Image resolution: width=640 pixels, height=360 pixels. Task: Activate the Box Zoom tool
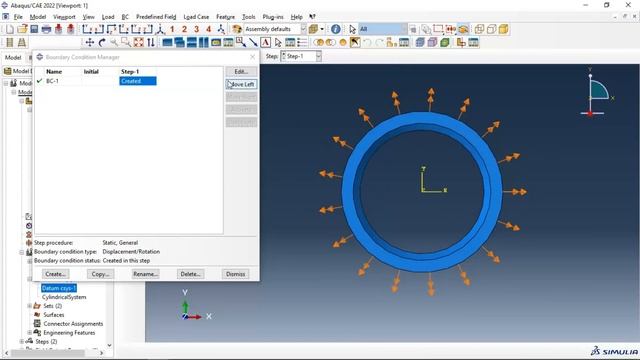(126, 42)
